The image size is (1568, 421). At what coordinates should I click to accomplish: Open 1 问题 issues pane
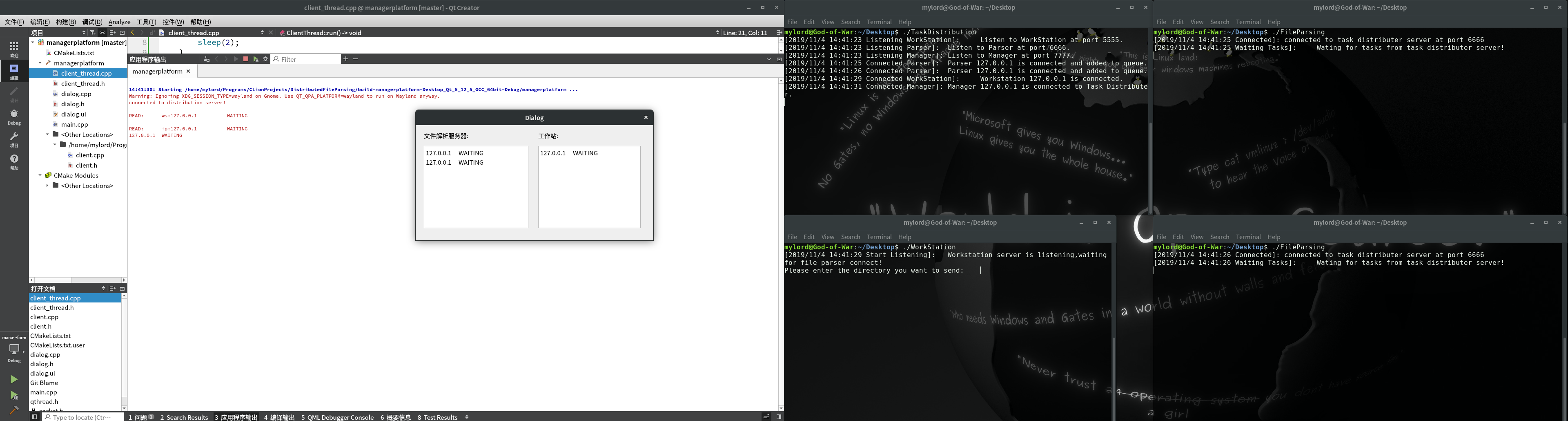(140, 417)
